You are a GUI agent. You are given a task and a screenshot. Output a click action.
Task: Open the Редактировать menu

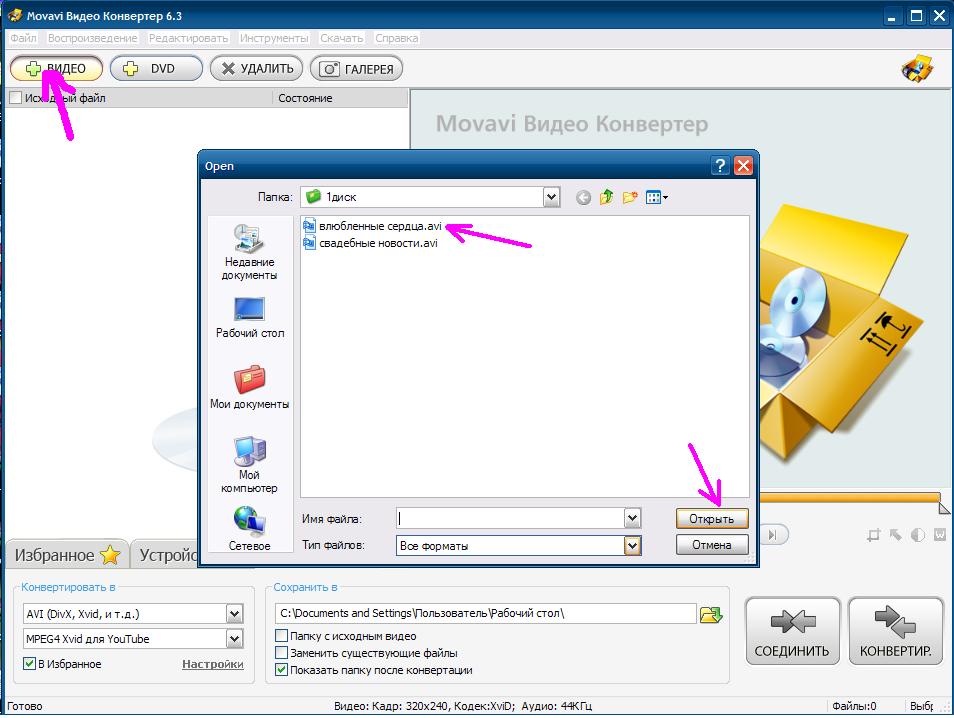coord(188,38)
